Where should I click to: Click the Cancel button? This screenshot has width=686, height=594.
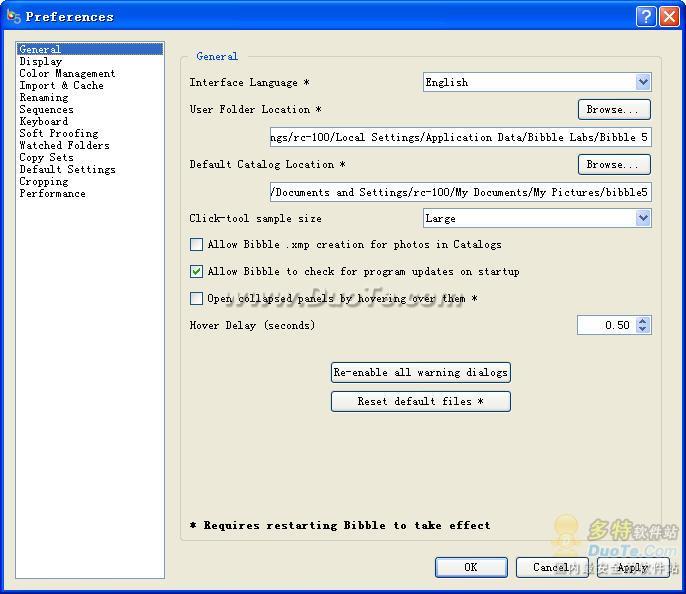(552, 567)
